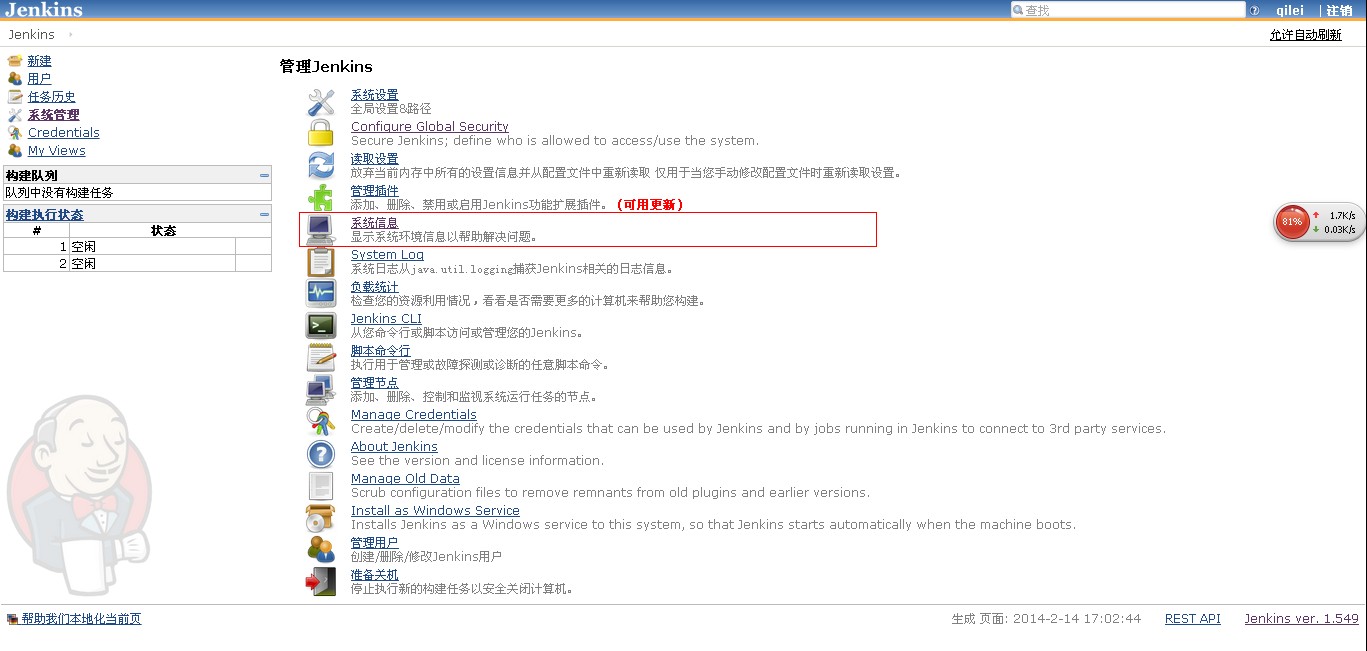Open the Jenkins CLI link

pyautogui.click(x=387, y=319)
